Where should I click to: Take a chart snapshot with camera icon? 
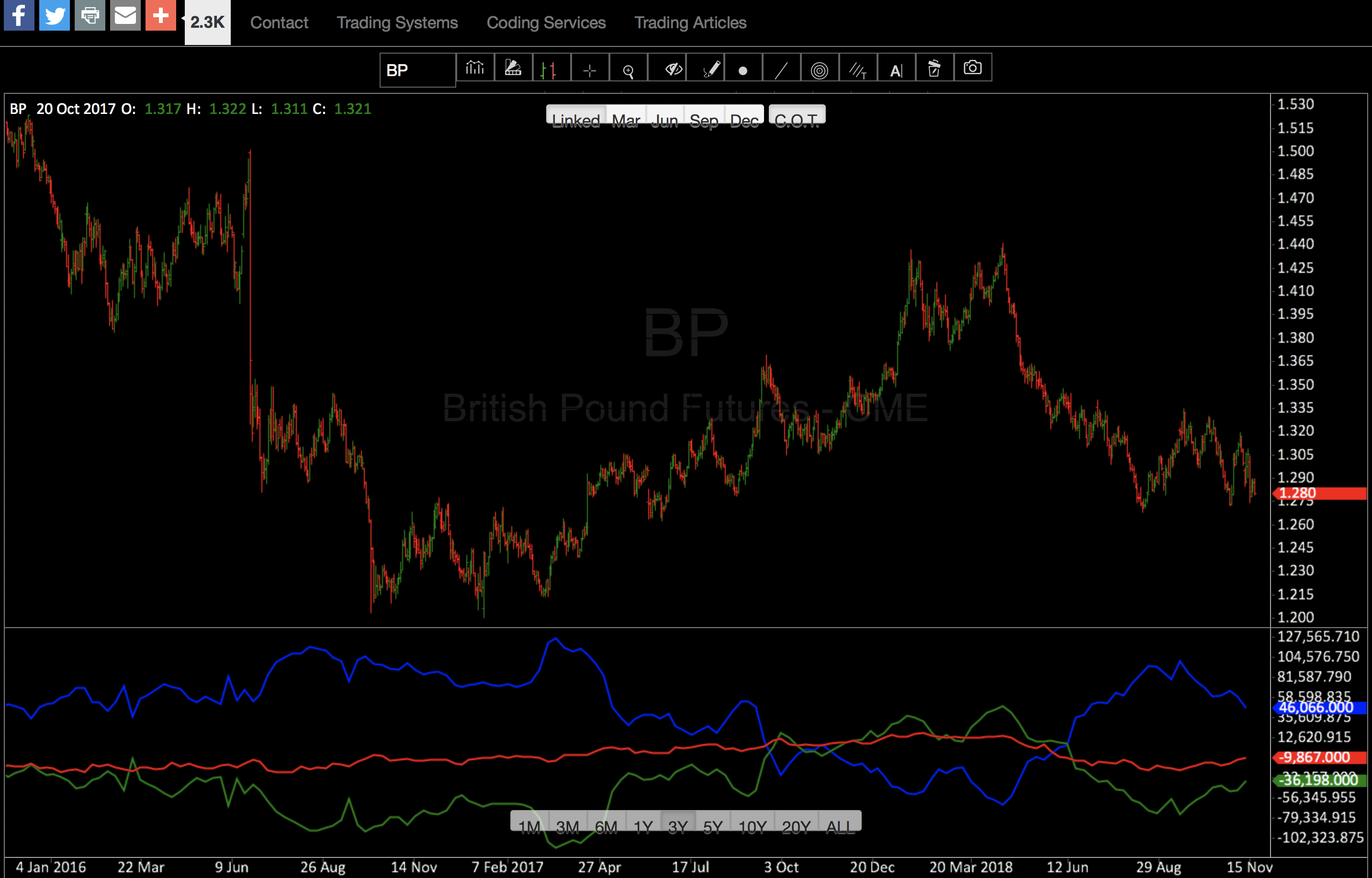(x=972, y=68)
